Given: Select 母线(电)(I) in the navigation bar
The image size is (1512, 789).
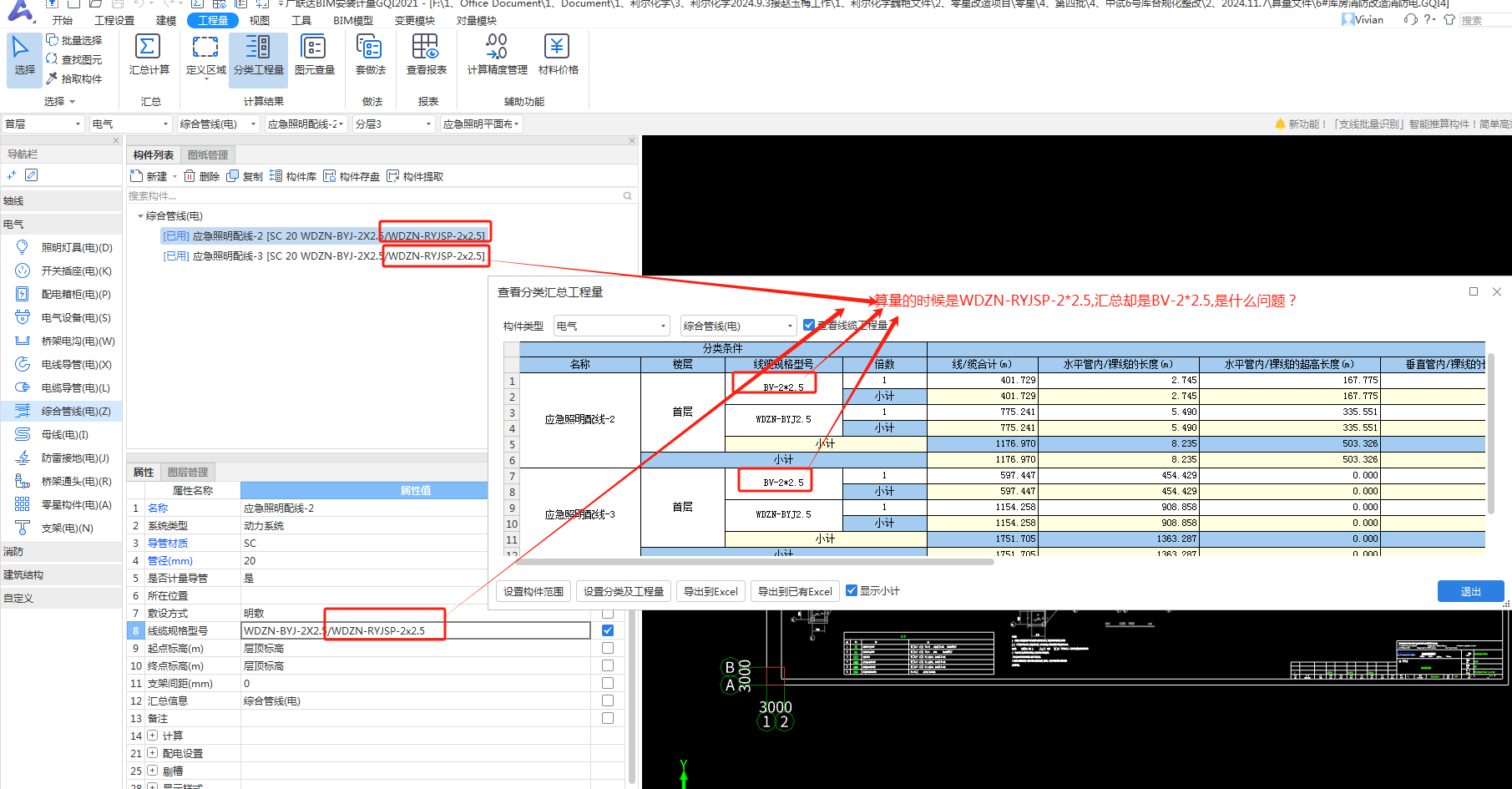Looking at the screenshot, I should tap(53, 434).
